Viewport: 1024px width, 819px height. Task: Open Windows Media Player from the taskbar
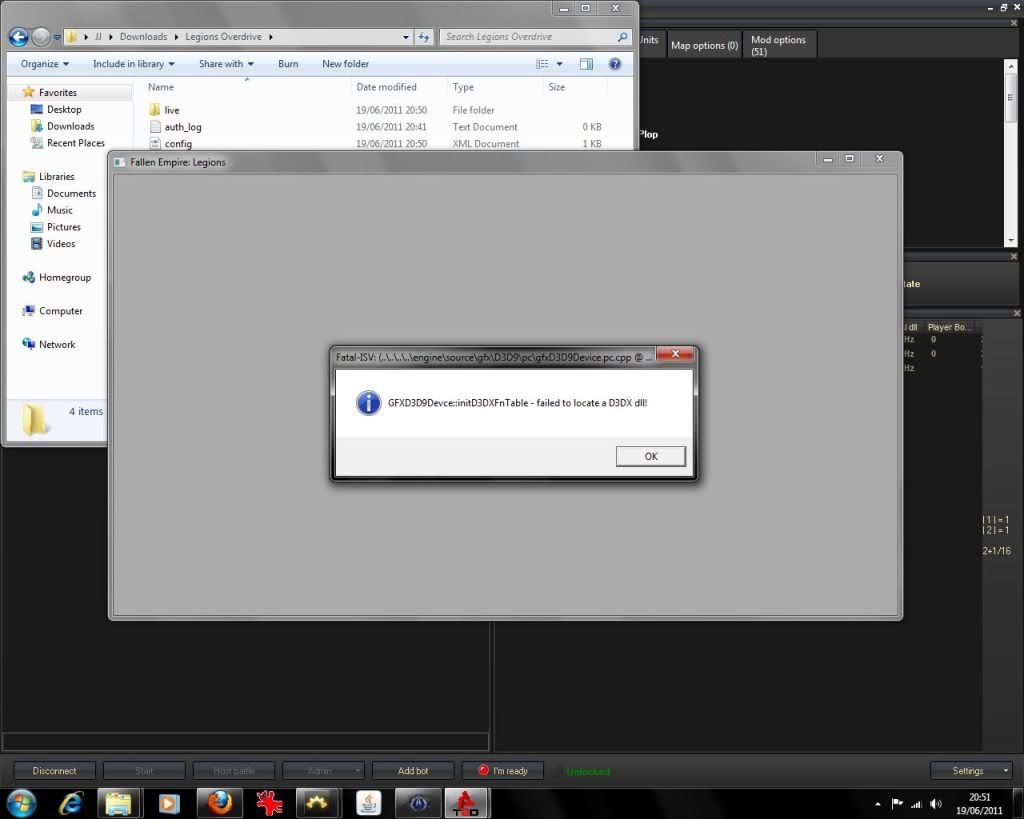click(x=168, y=803)
